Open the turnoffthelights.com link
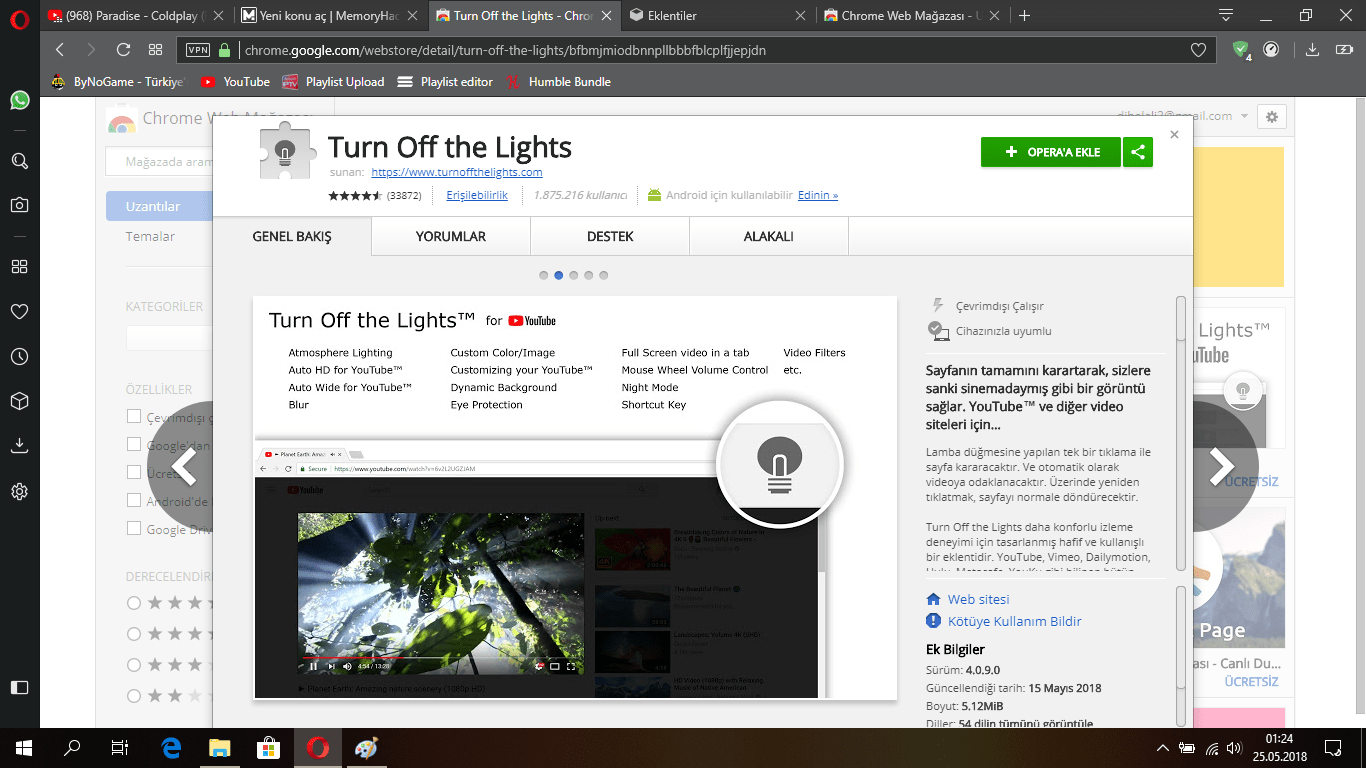The image size is (1366, 768). [x=457, y=172]
